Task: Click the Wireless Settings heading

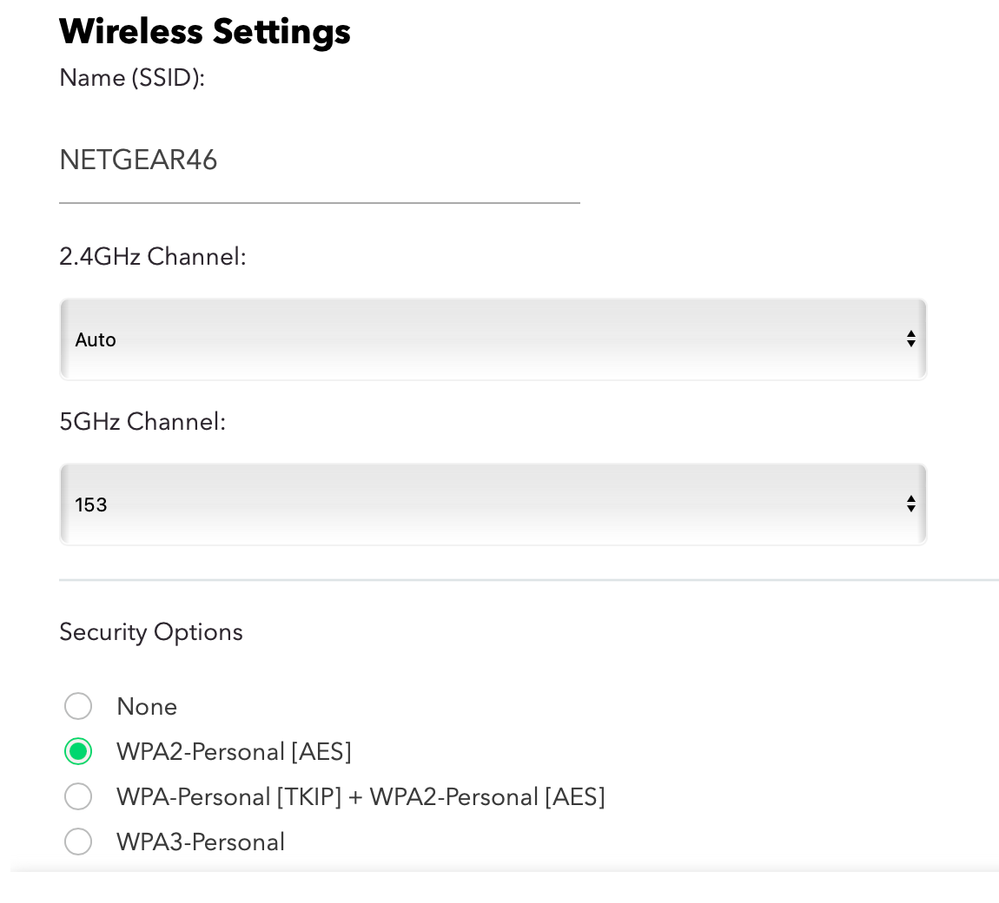Action: click(x=205, y=32)
